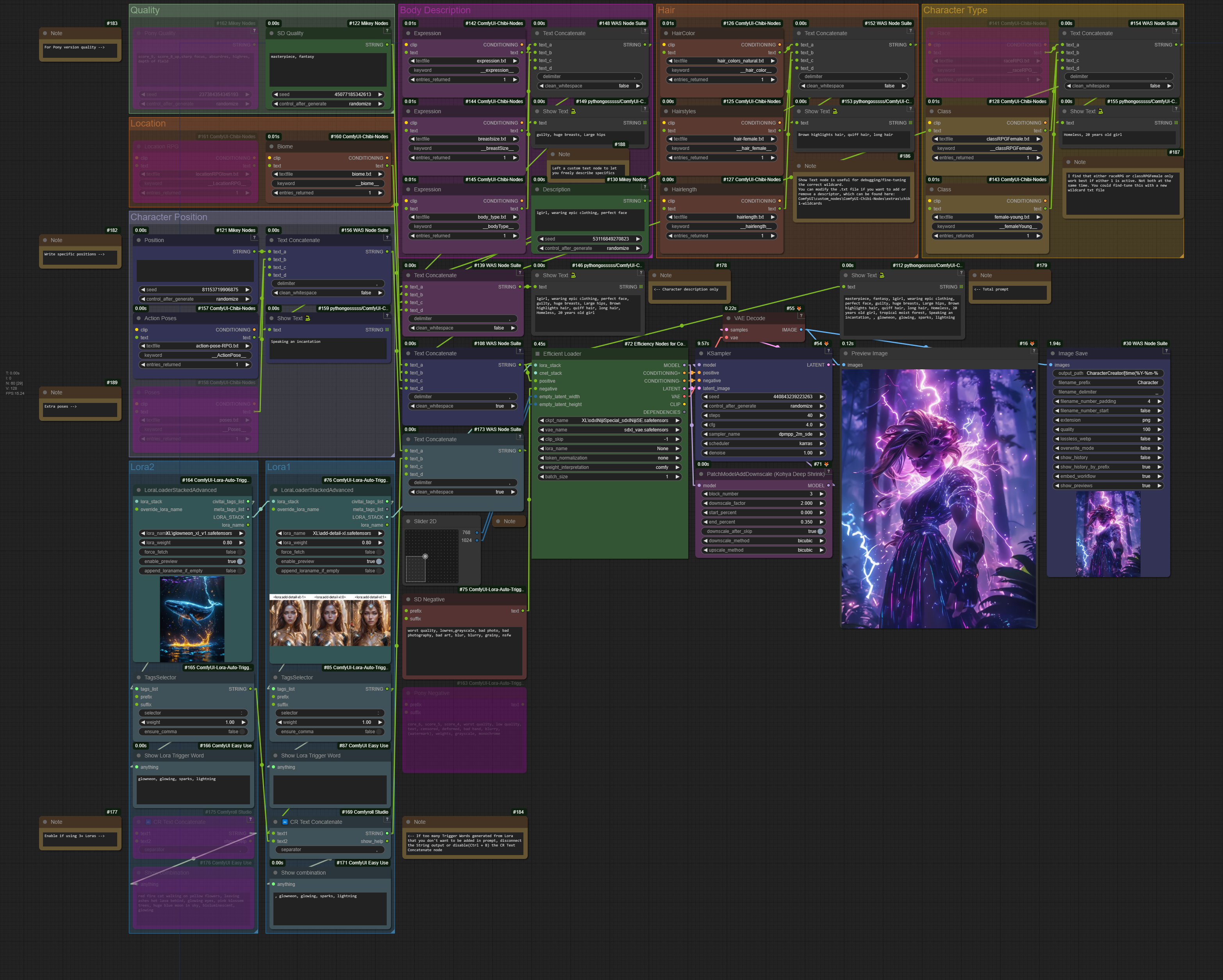Toggle force_fetch on the add-detail-xl Lora loader
The width and height of the screenshot is (1223, 980).
click(379, 552)
